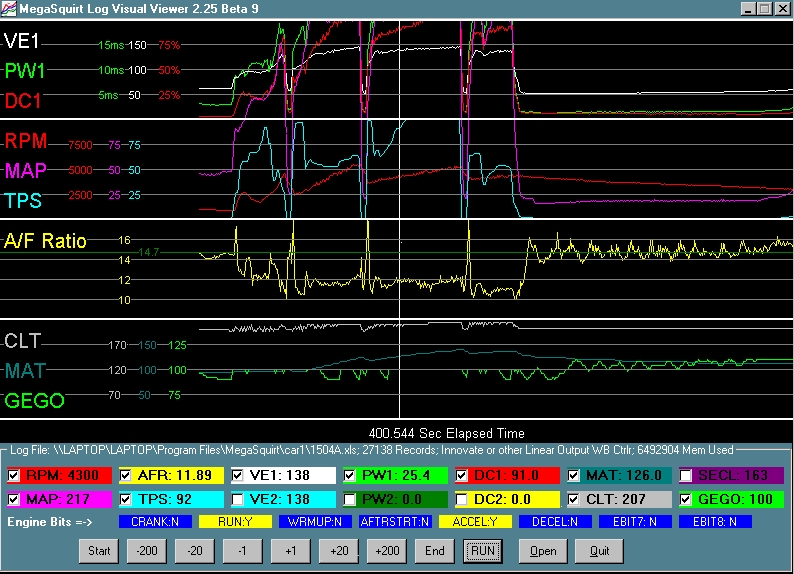Screen dimensions: 794x574
Task: Click the DC1 graph label
Action: click(23, 101)
